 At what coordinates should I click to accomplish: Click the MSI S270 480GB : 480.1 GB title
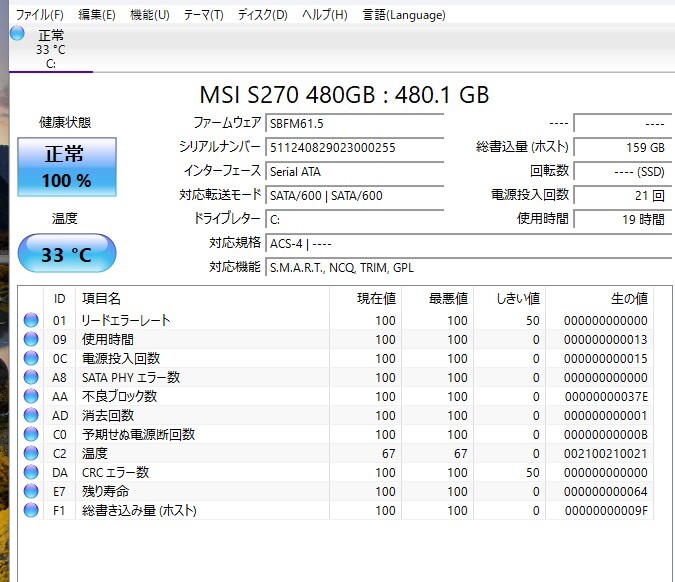pyautogui.click(x=344, y=95)
